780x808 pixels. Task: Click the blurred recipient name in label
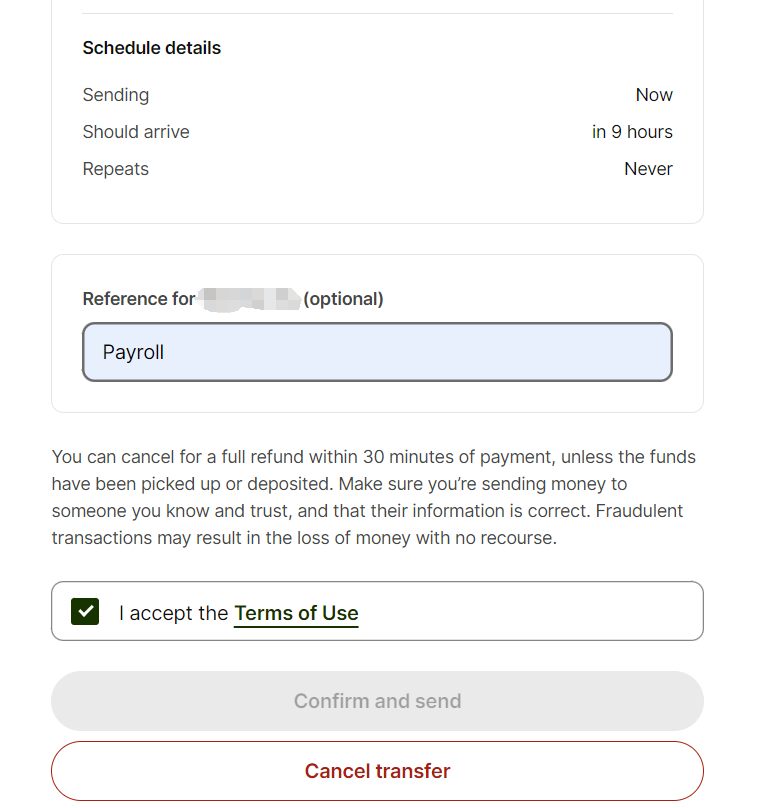[x=250, y=298]
